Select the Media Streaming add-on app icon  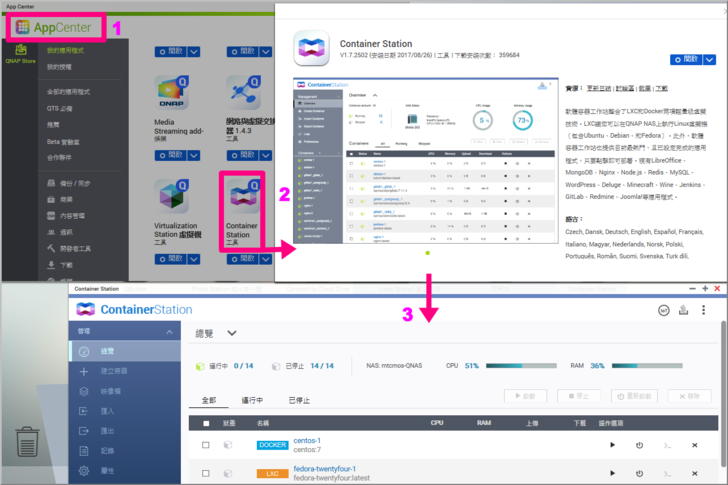coord(171,93)
